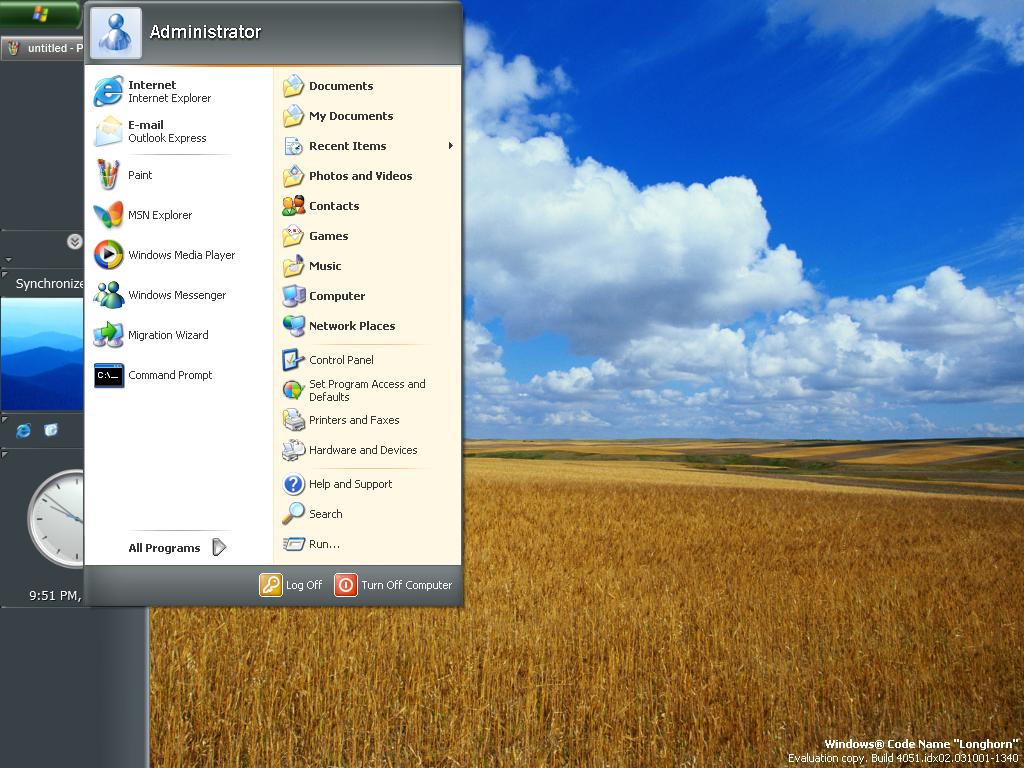Open Set Program Access and Defaults icon
This screenshot has width=1024, height=768.
[x=293, y=390]
